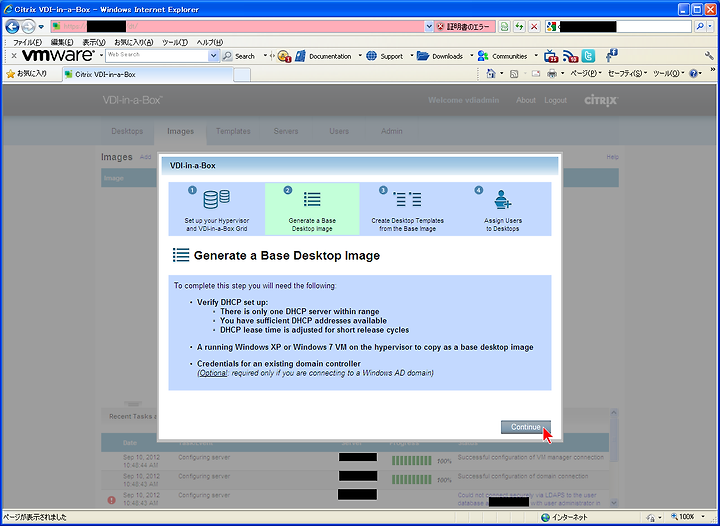Image resolution: width=720 pixels, height=526 pixels.
Task: Switch to the Templates tab
Action: tap(233, 131)
